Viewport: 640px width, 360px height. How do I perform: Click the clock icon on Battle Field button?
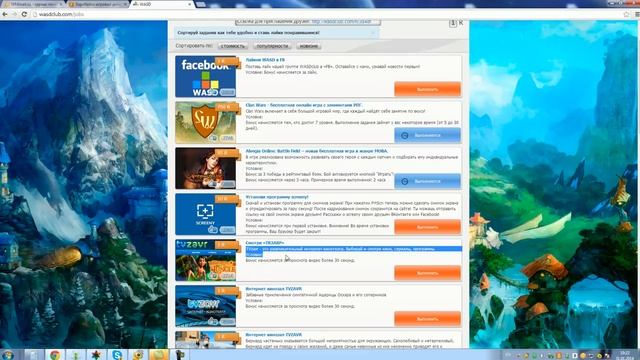pyautogui.click(x=404, y=182)
